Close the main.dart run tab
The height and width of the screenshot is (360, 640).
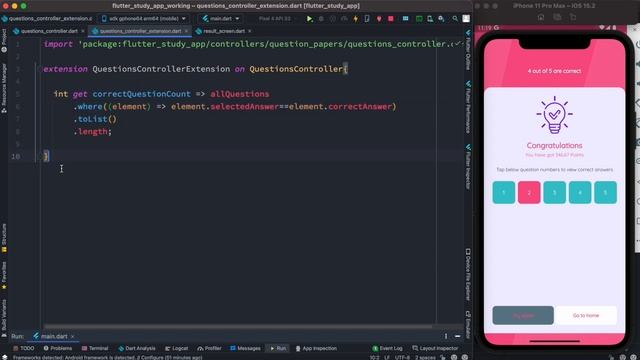coord(73,336)
